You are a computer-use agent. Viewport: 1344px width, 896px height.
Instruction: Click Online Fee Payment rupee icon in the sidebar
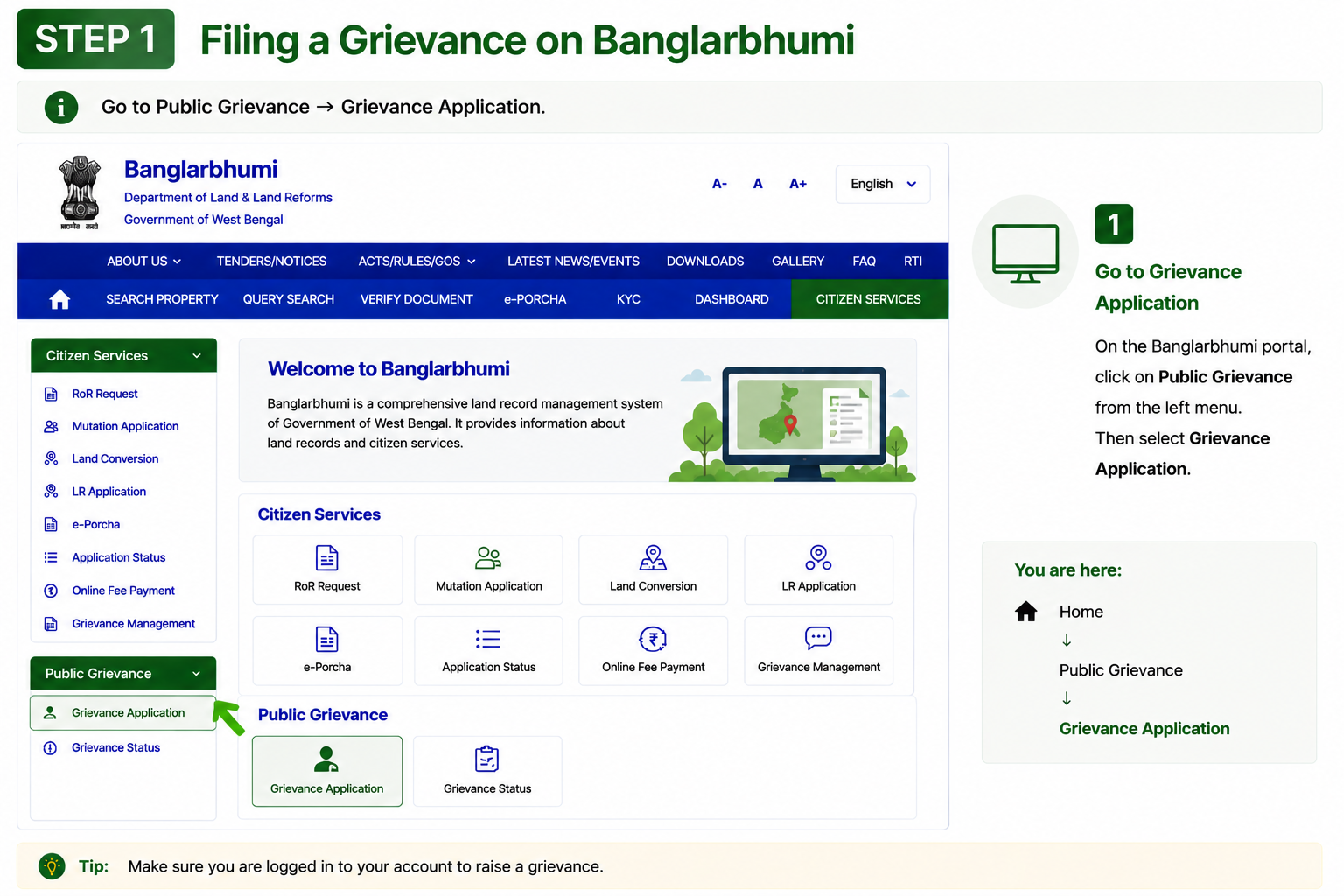(51, 591)
